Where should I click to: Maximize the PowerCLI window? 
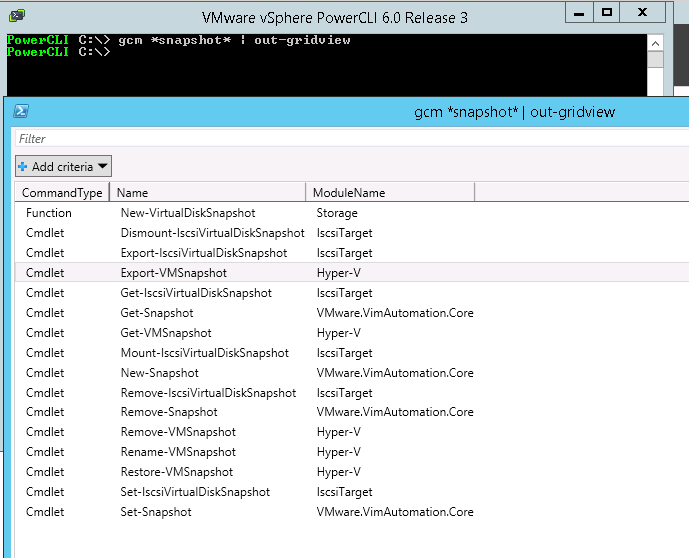tap(607, 13)
